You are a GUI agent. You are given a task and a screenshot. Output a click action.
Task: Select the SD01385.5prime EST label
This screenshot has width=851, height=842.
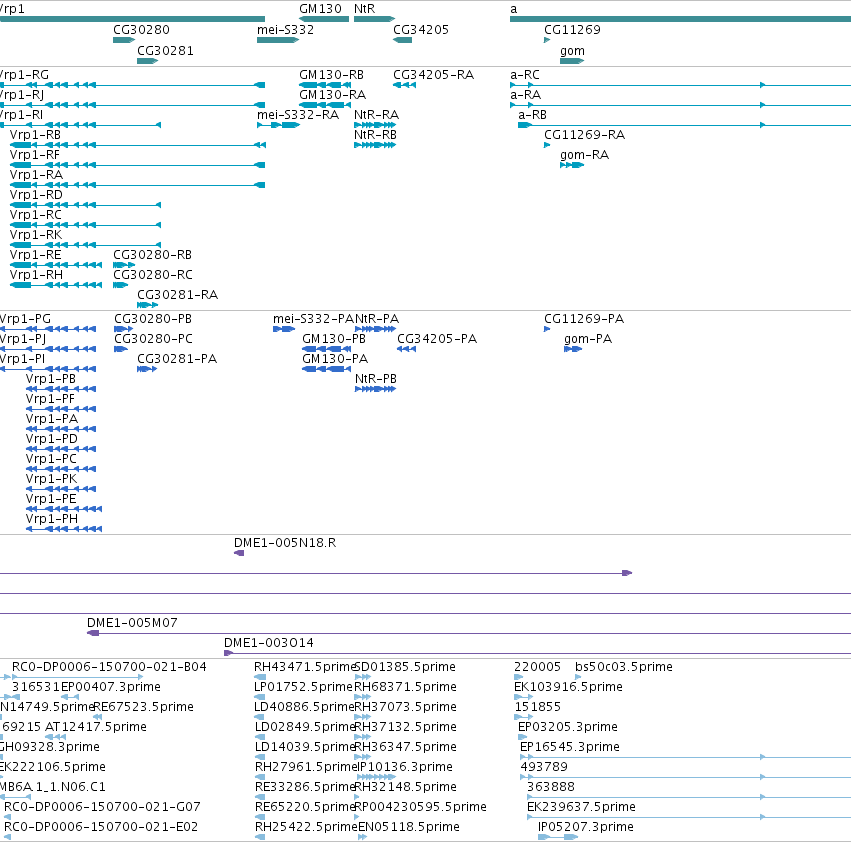click(405, 667)
